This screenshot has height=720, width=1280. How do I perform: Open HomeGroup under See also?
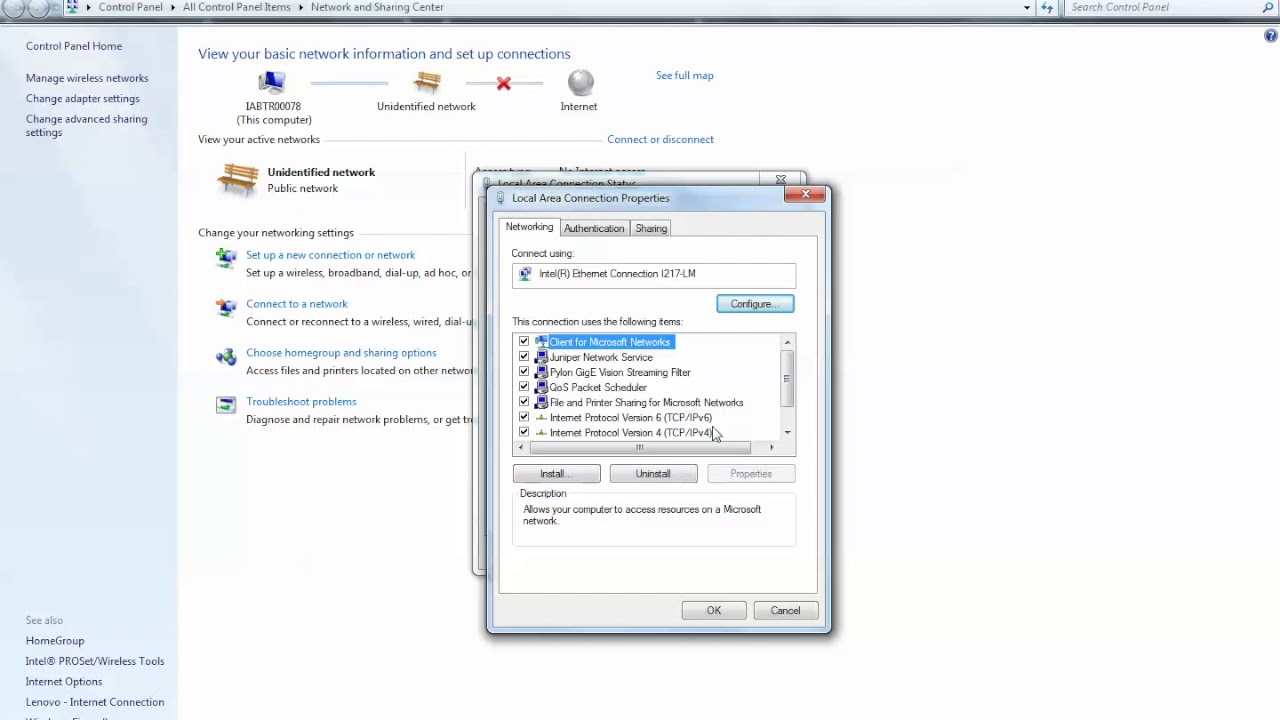tap(55, 640)
